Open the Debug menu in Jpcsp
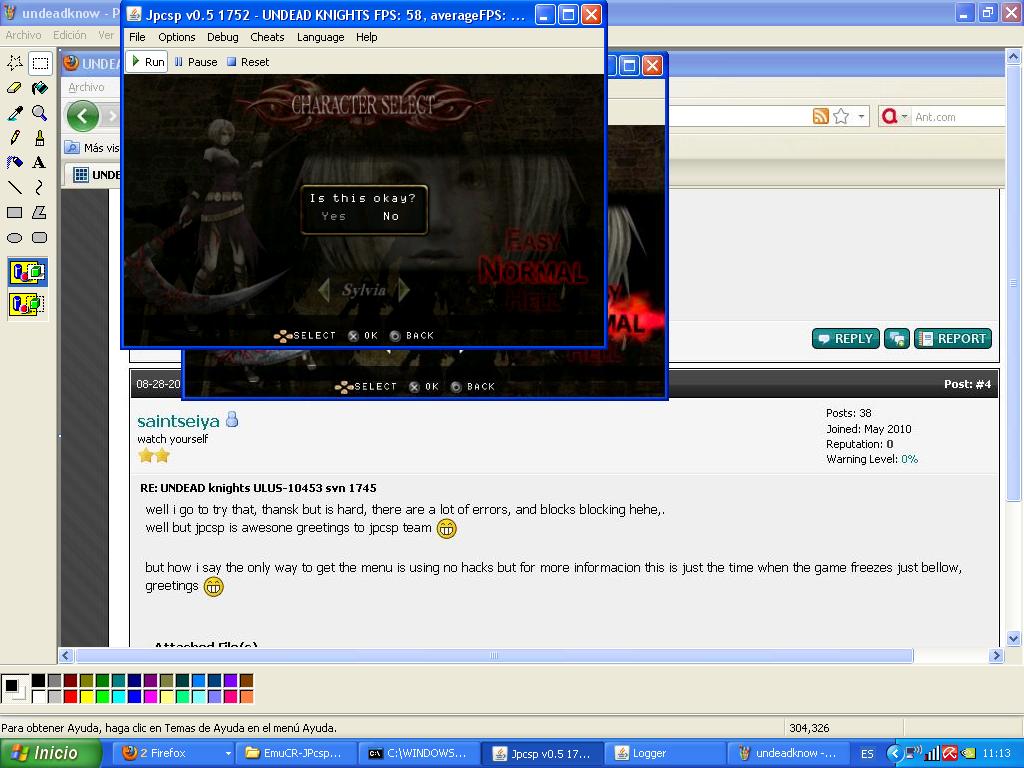The height and width of the screenshot is (768, 1024). point(222,37)
